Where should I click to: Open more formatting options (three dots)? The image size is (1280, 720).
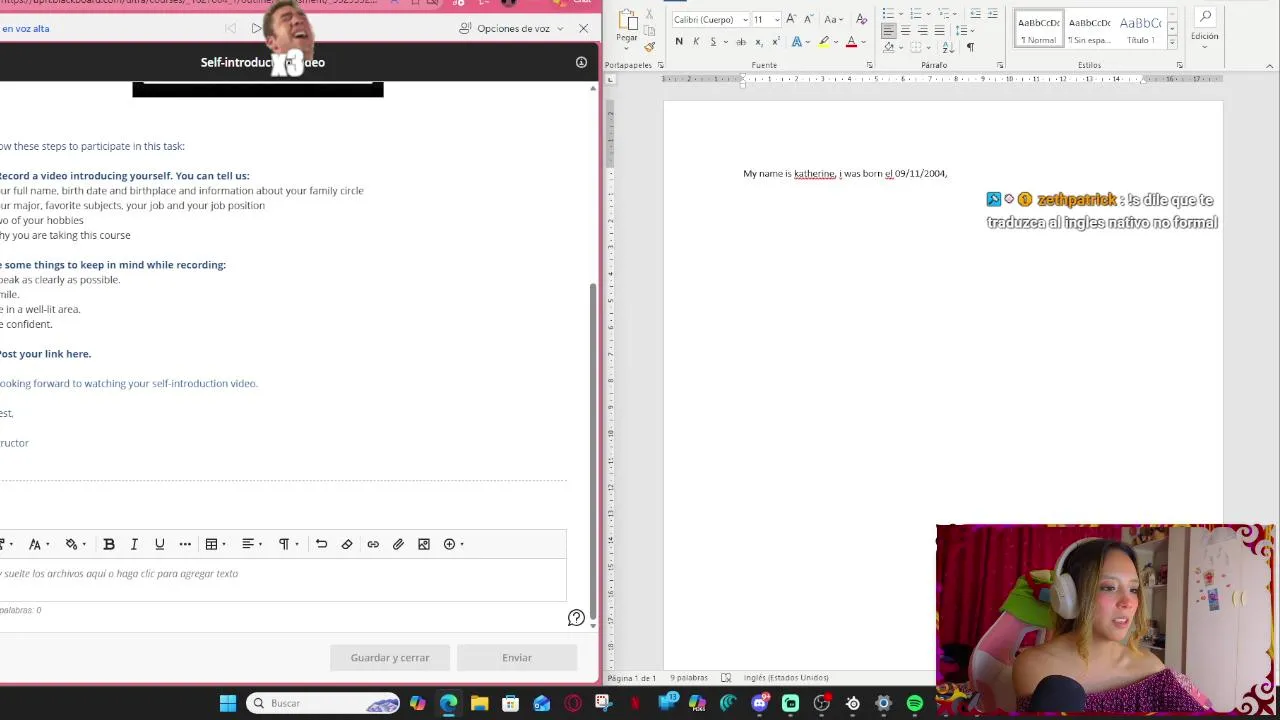185,544
